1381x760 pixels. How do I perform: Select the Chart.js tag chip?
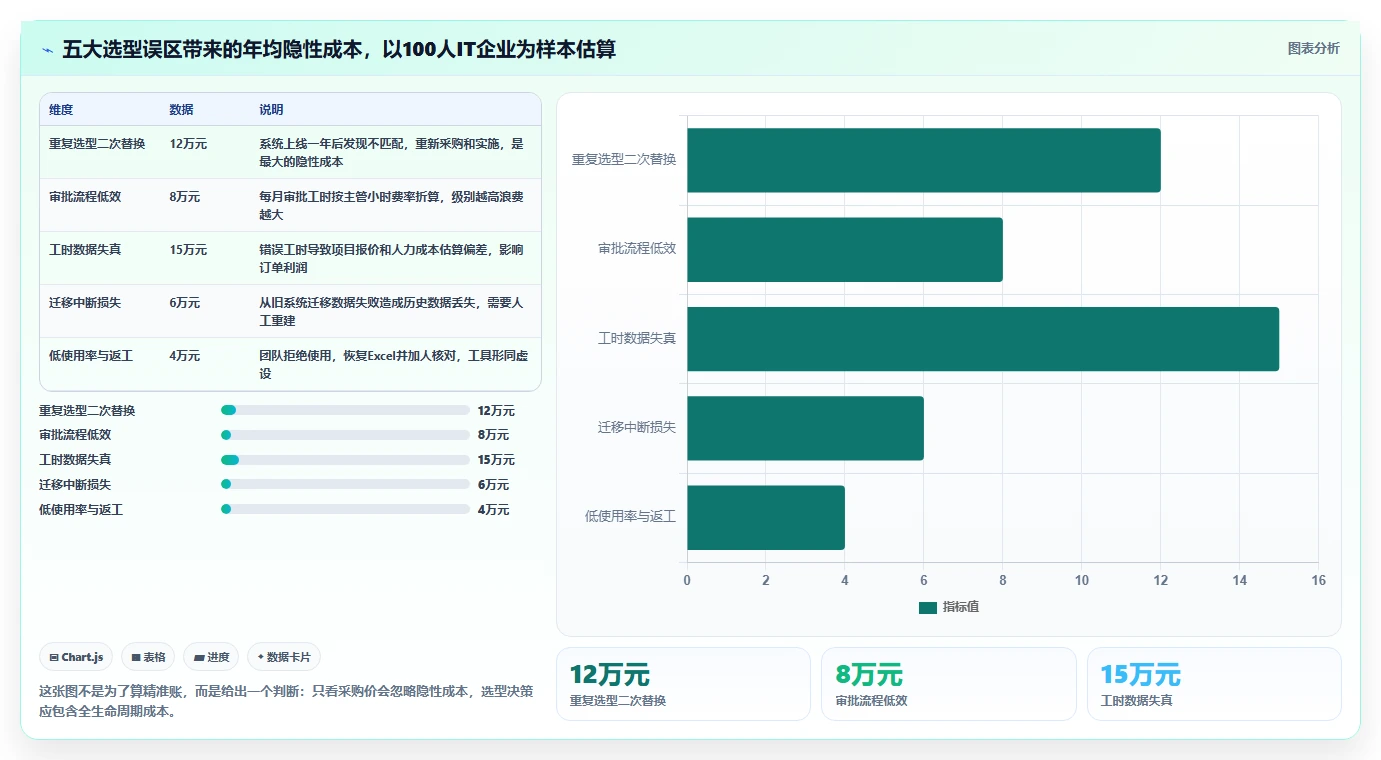coord(77,657)
